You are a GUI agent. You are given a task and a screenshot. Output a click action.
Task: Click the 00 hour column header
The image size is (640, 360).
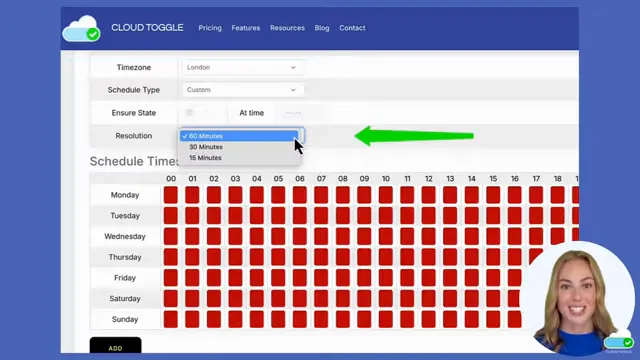point(171,179)
